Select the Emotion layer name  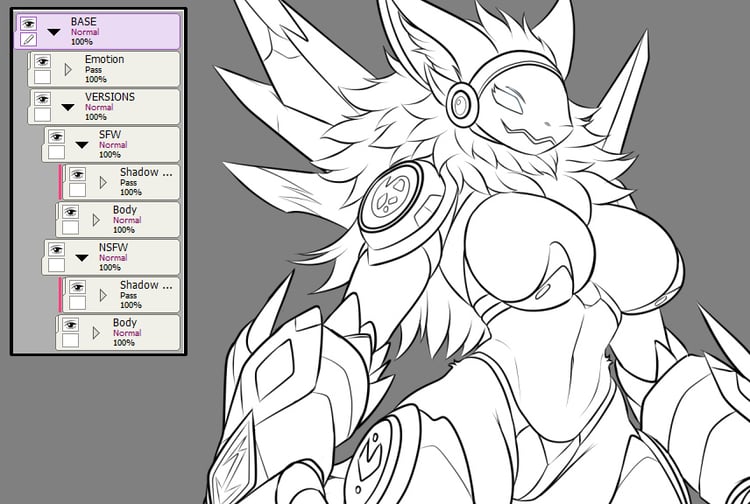[104, 59]
